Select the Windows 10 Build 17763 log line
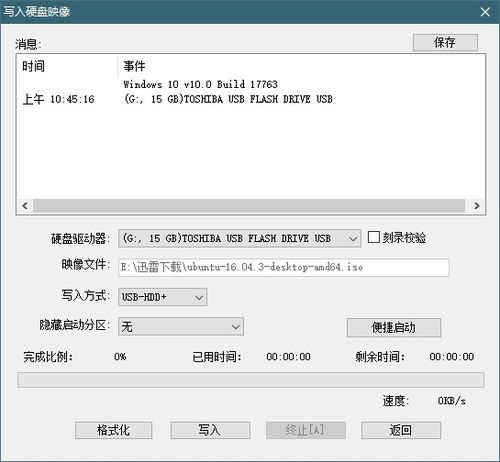 pos(200,84)
